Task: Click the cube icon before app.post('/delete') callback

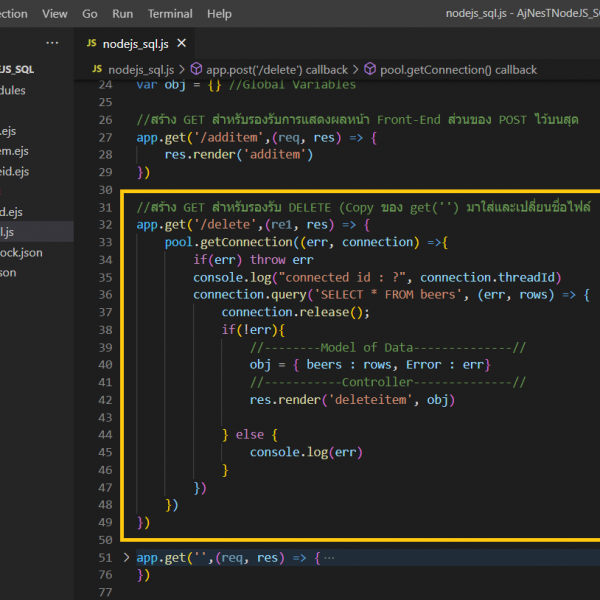Action: [x=196, y=70]
